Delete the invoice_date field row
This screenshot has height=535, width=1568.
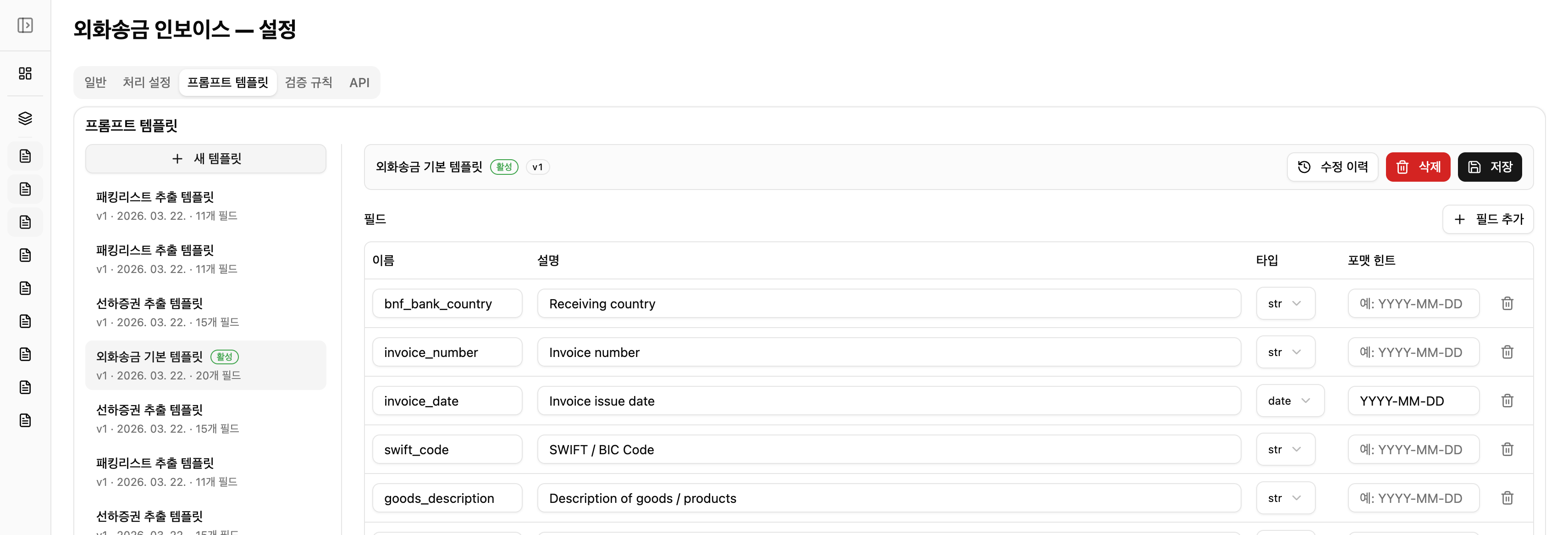(1507, 401)
